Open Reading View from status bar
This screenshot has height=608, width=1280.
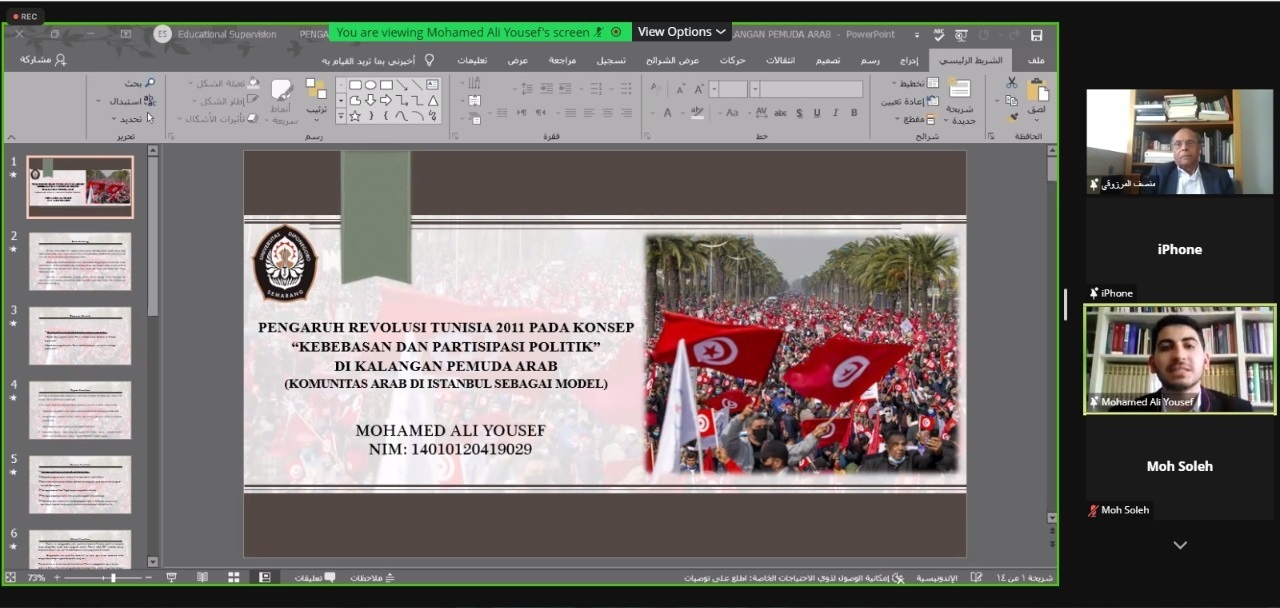pos(202,578)
